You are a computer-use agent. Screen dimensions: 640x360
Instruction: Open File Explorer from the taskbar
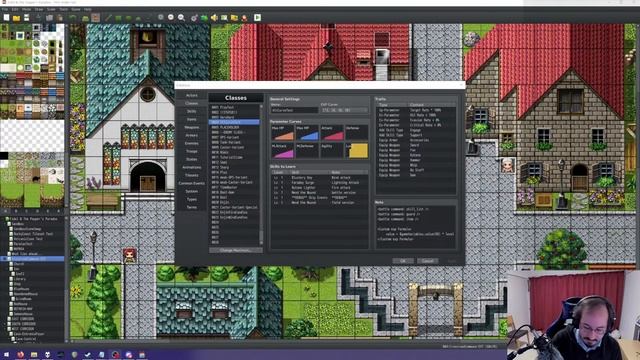(x=34, y=355)
